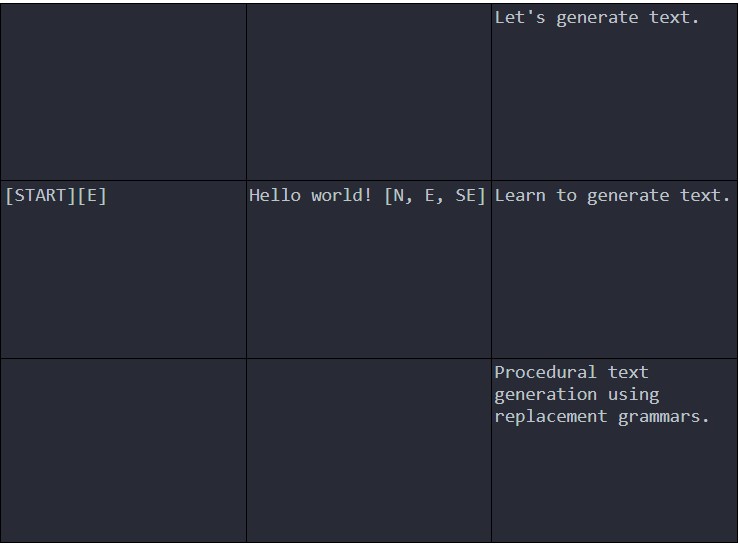
Task: Click blank area under 'Let's generate text.'
Action: (x=614, y=104)
